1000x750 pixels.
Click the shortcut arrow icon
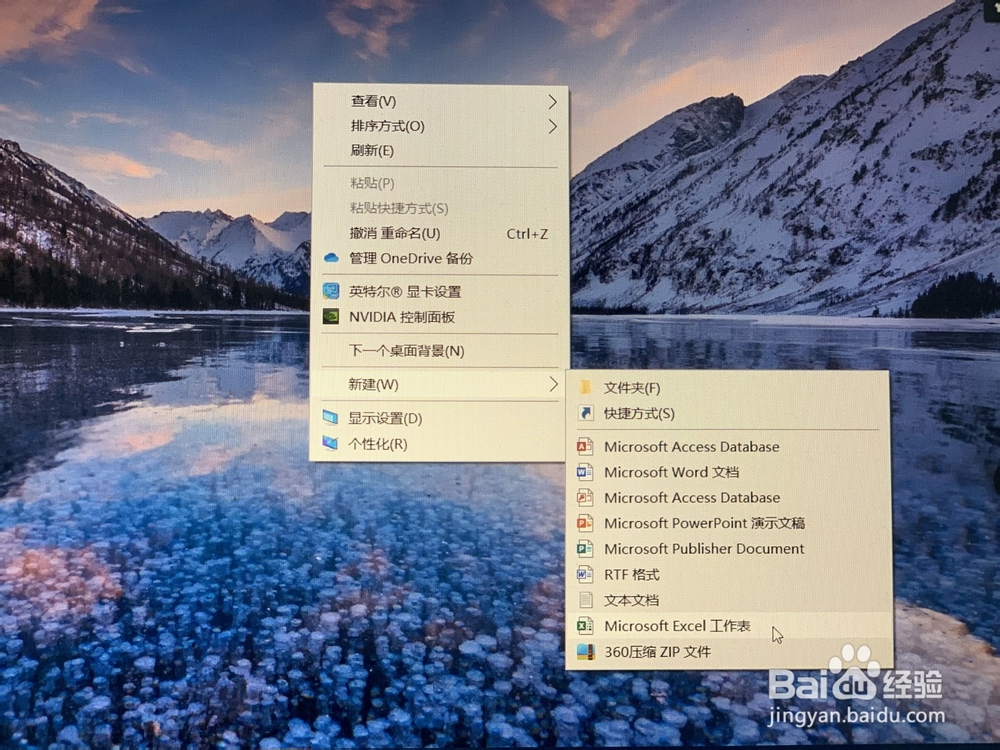click(585, 413)
